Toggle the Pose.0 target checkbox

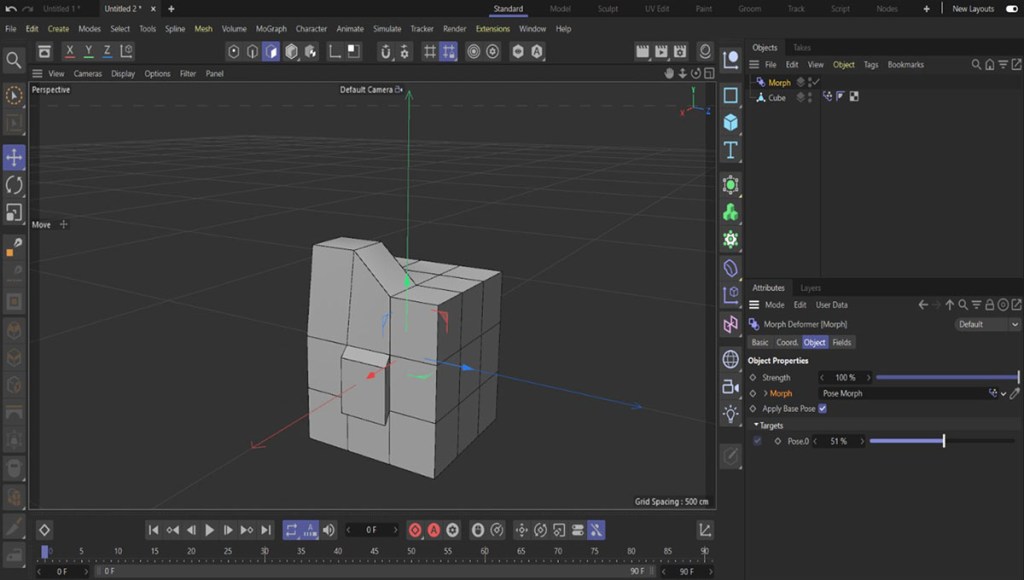(x=757, y=441)
